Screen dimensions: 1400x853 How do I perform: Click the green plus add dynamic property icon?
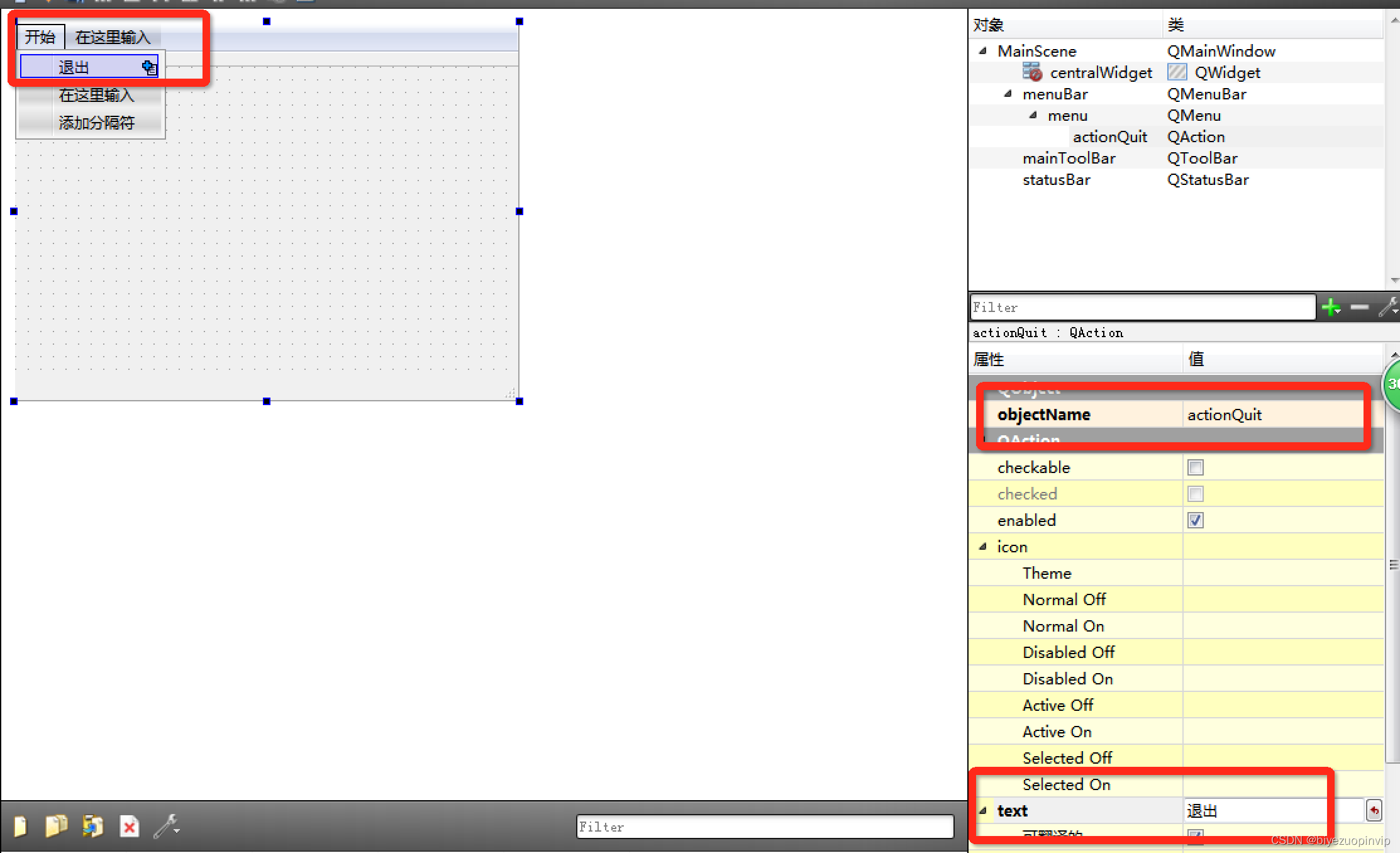coord(1331,308)
